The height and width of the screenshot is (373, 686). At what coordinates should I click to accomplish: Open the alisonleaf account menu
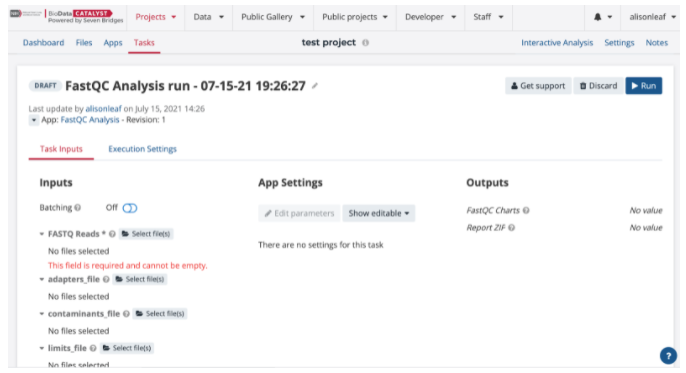click(x=652, y=17)
